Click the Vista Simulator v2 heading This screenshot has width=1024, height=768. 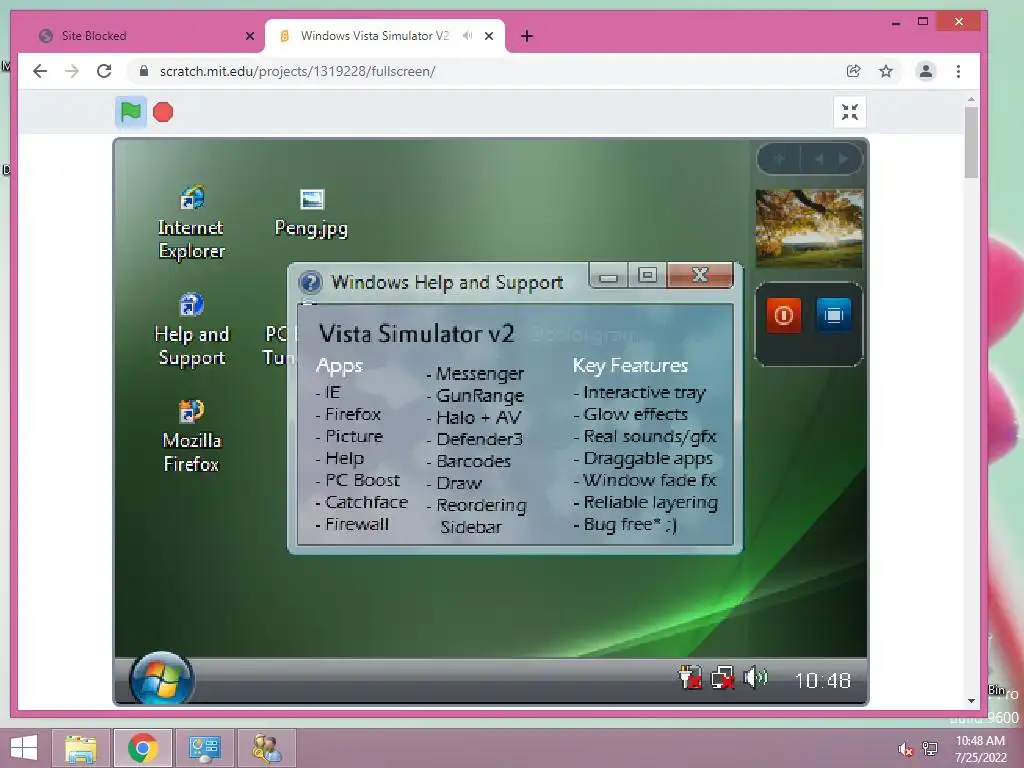[x=417, y=334]
